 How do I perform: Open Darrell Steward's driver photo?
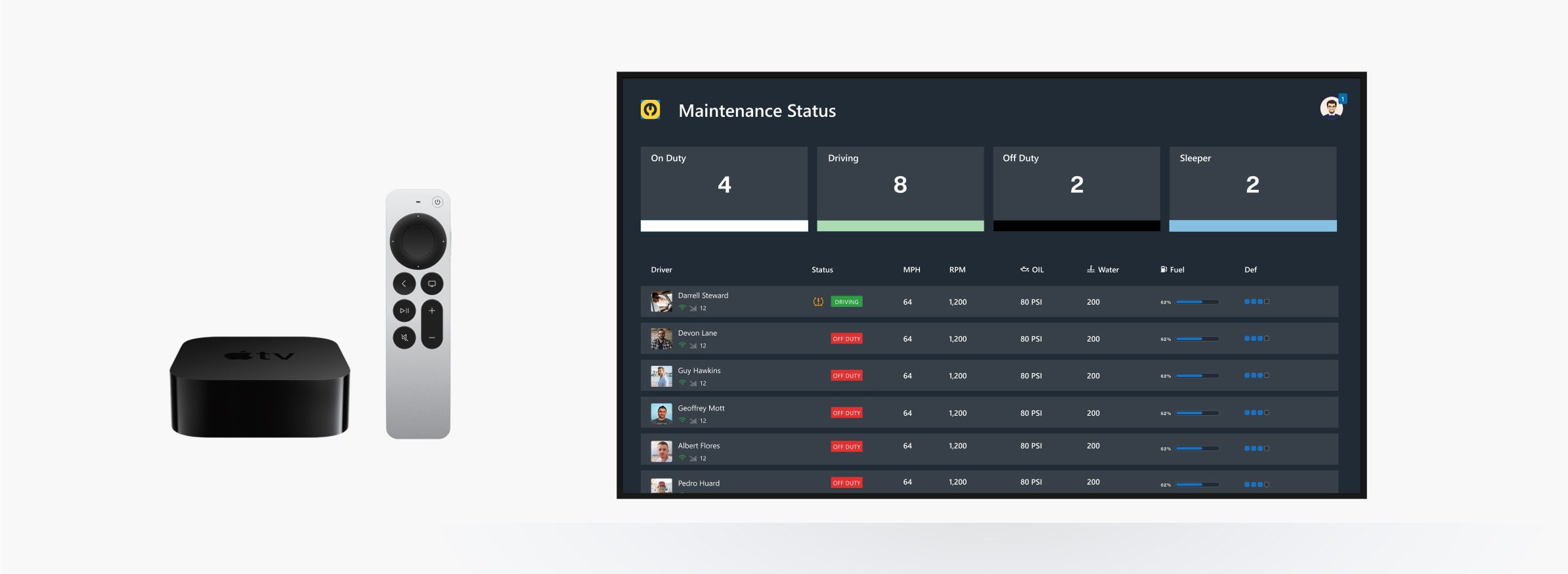tap(661, 301)
